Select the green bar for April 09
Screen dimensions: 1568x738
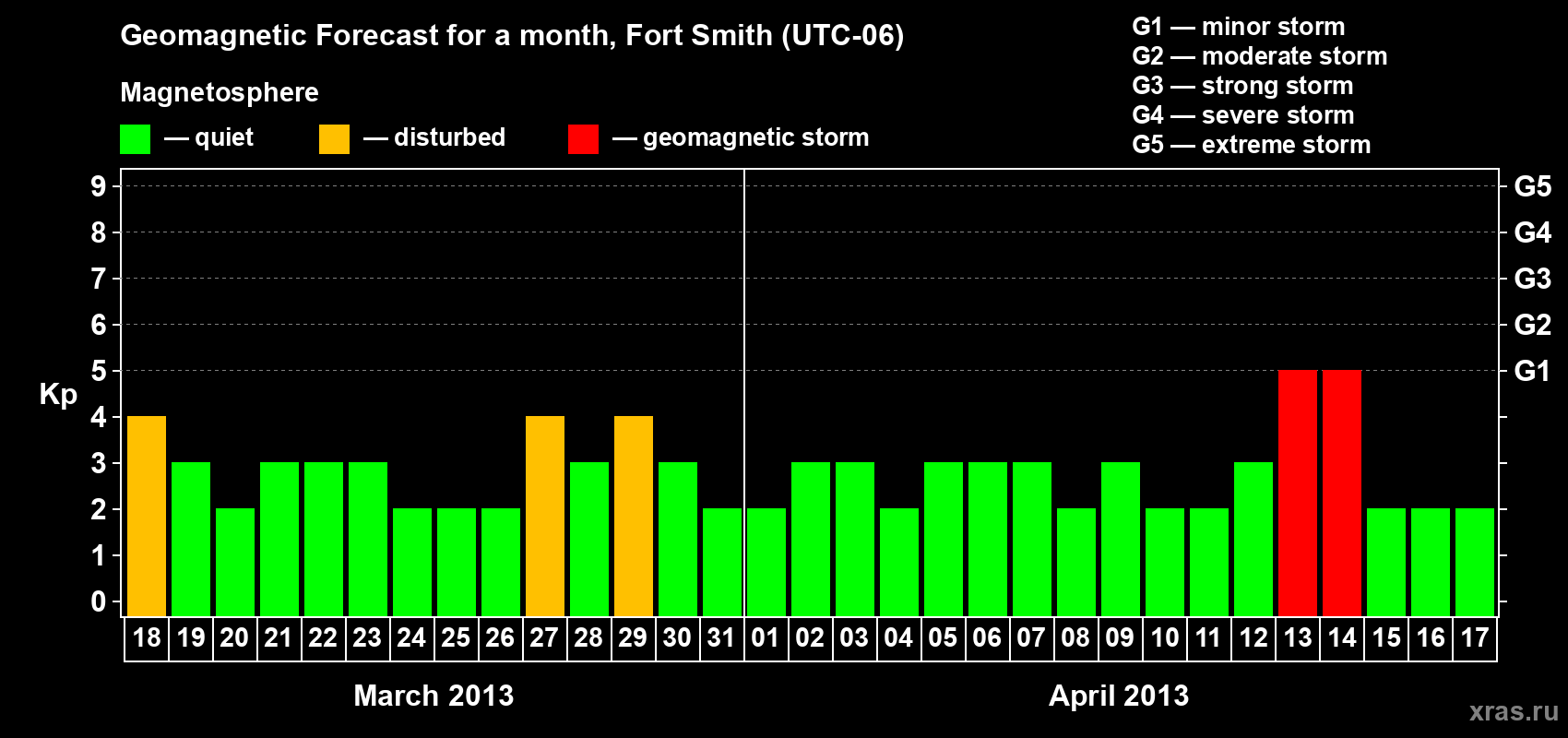click(1121, 540)
